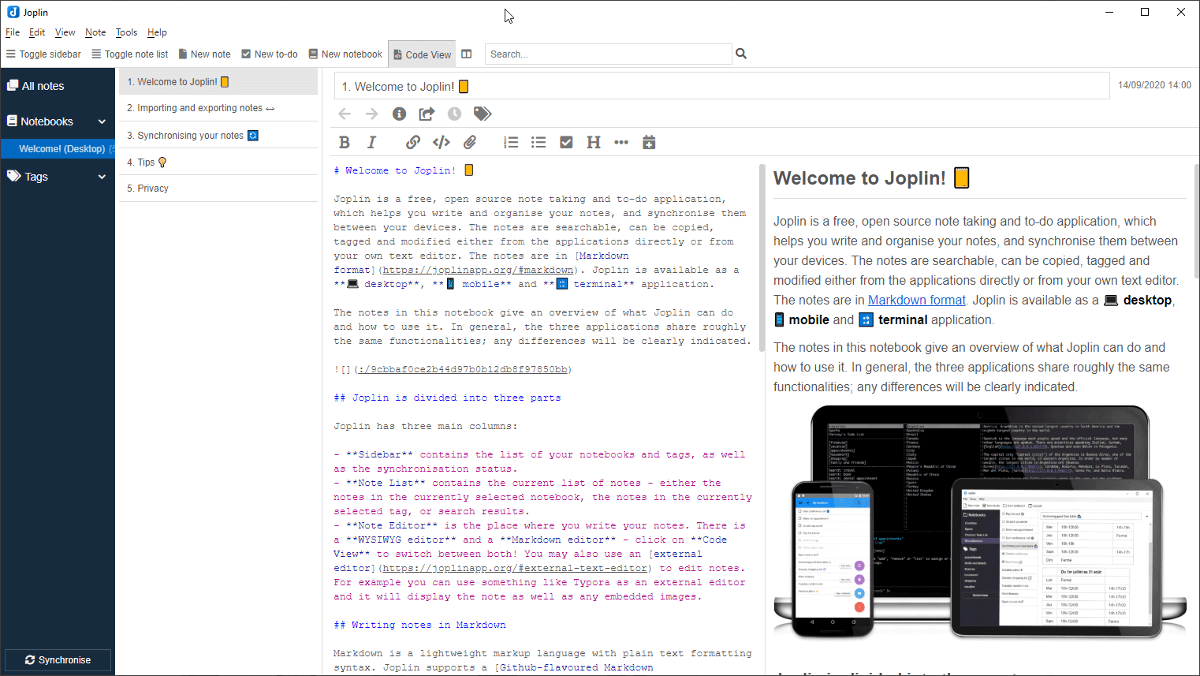The image size is (1200, 676).
Task: Start sync with the Synchronise button
Action: (58, 660)
